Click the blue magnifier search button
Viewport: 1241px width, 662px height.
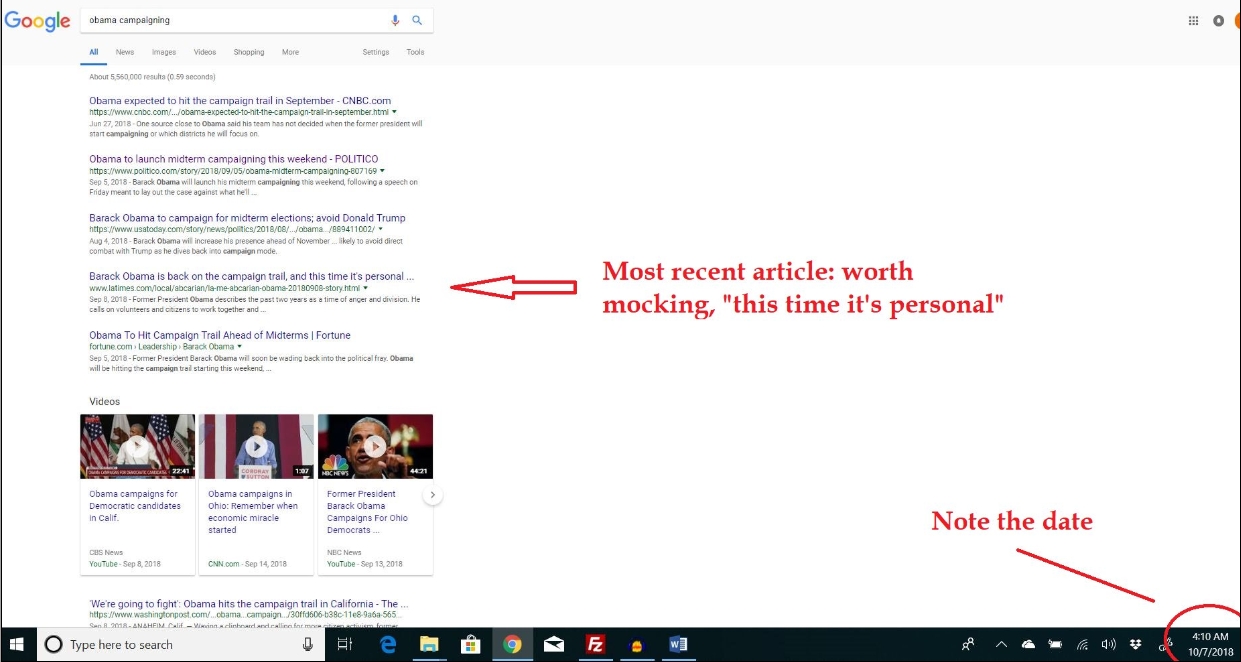point(416,20)
